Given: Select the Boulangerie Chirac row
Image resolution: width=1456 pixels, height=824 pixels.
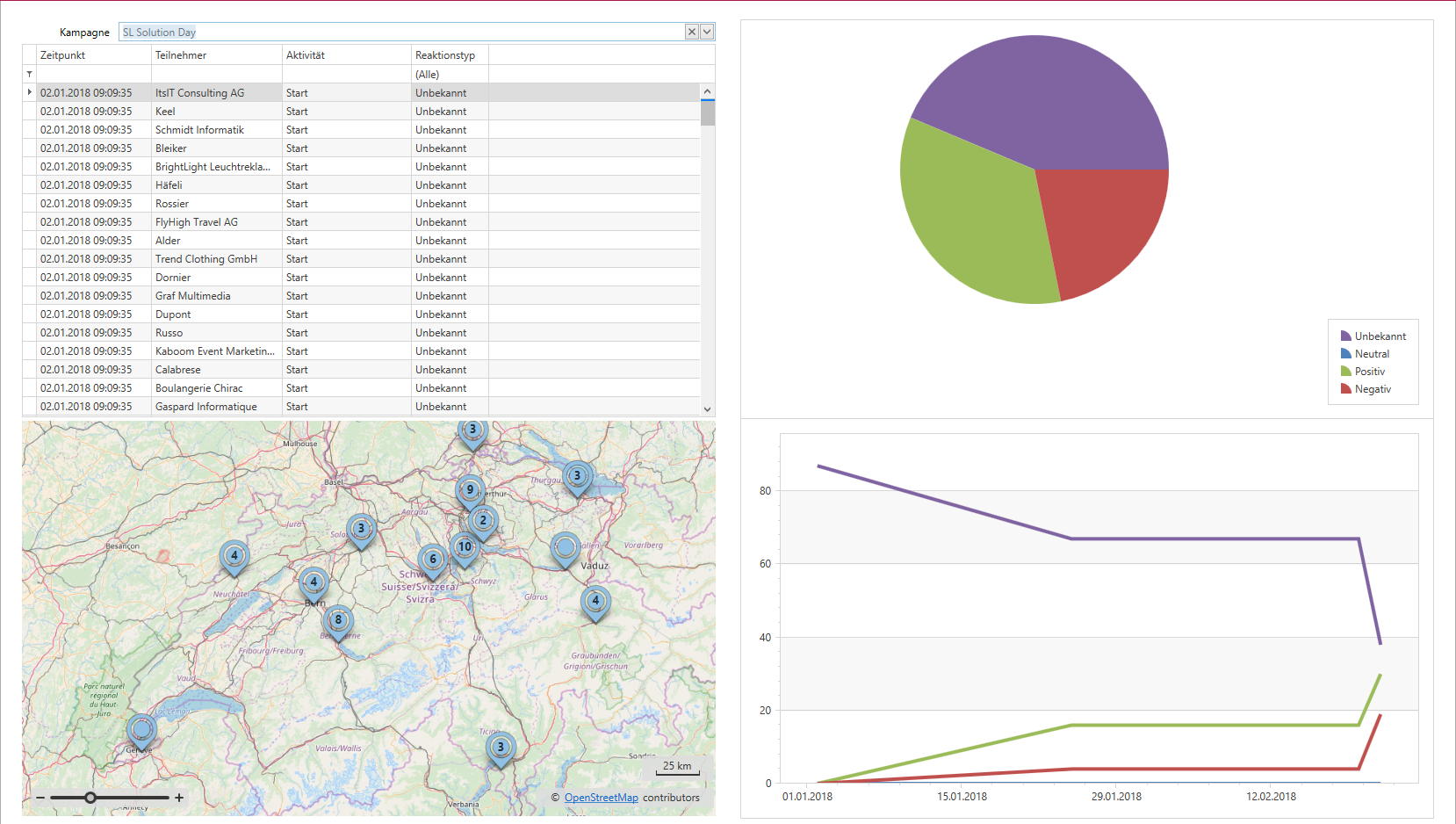Looking at the screenshot, I should point(361,387).
